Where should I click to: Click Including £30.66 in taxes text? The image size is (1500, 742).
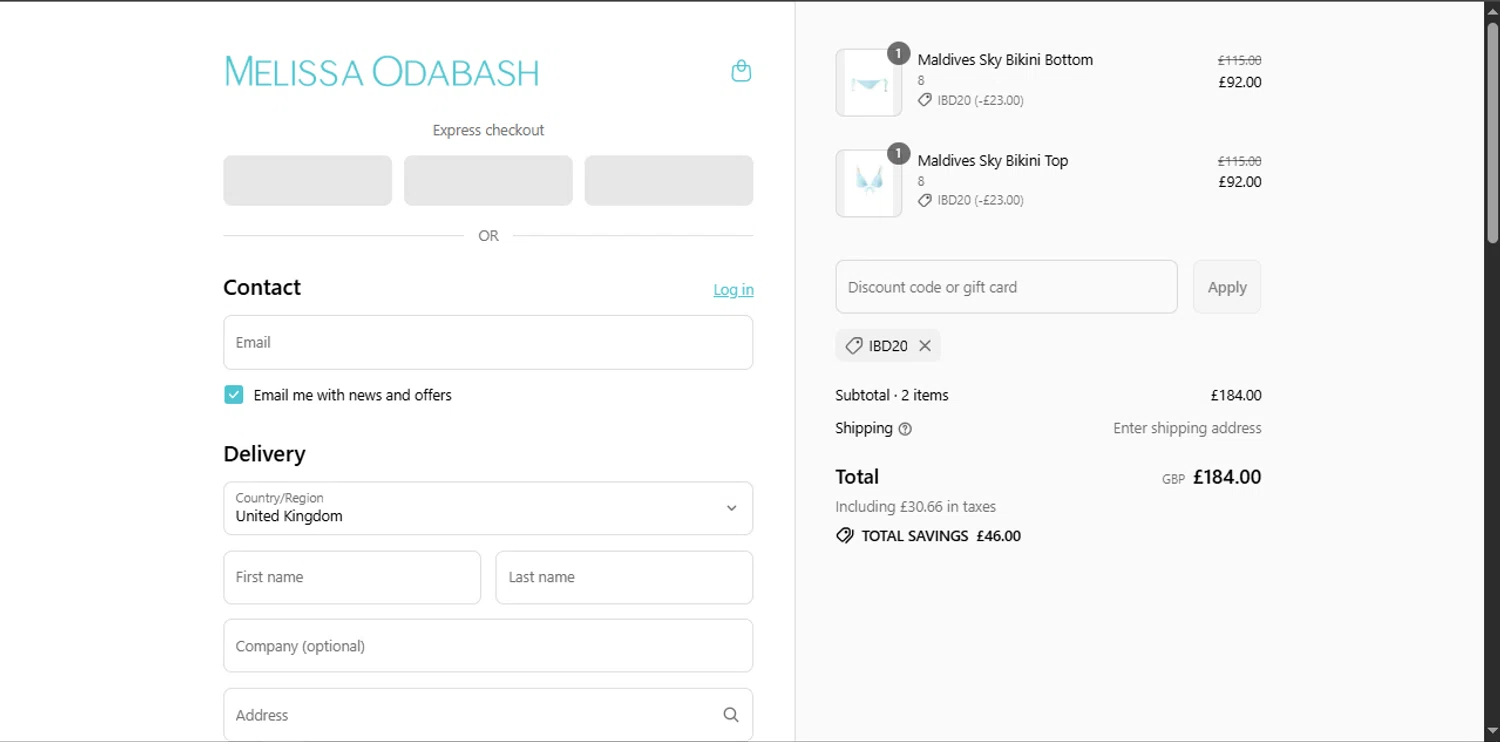(x=916, y=507)
